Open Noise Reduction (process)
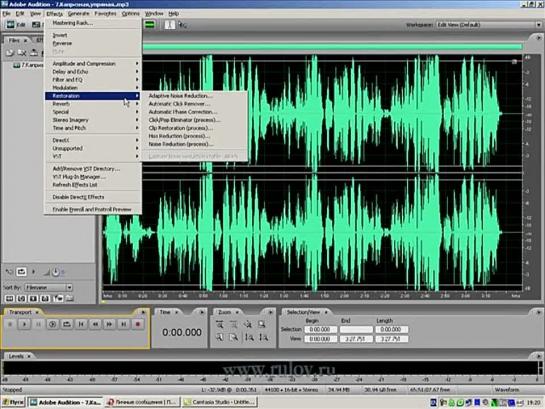 point(194,144)
